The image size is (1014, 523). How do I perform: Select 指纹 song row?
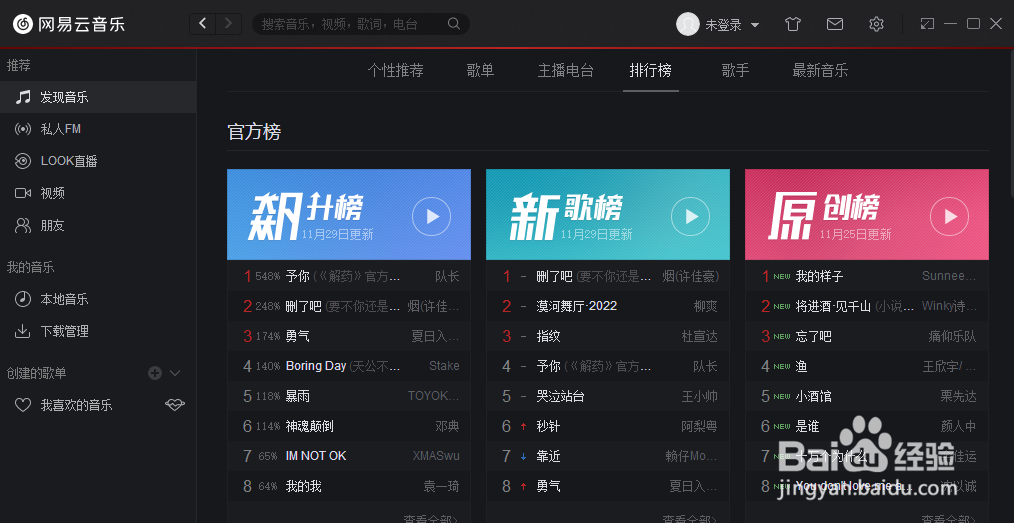pyautogui.click(x=608, y=336)
